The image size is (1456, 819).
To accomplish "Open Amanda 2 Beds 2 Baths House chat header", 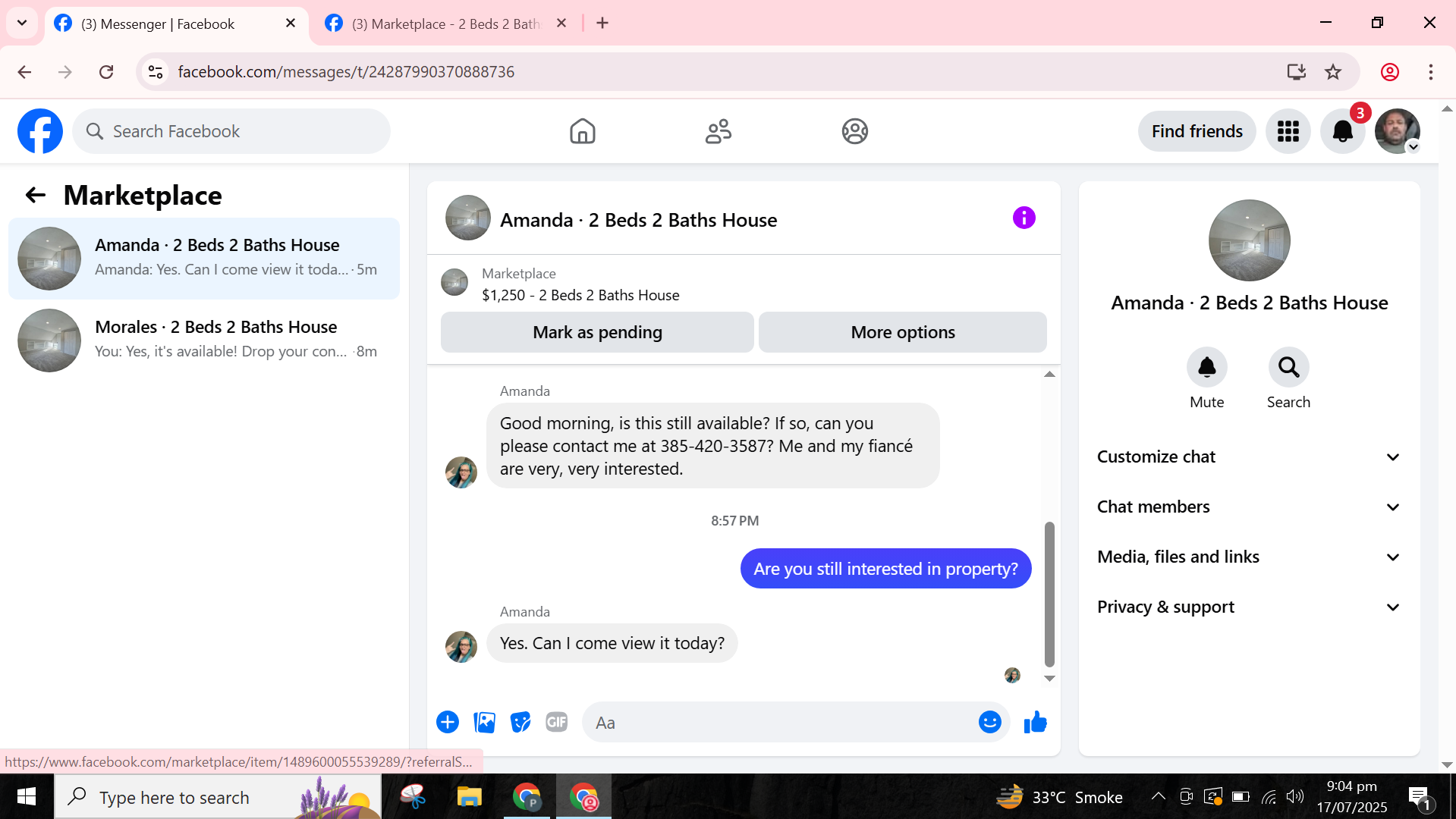I will pyautogui.click(x=638, y=220).
